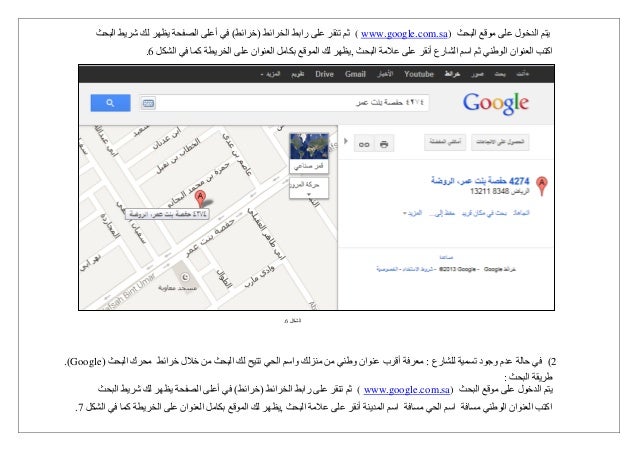Viewport: 638px width, 452px height.
Task: Click the بحث في مكان قريب link
Action: [484, 213]
